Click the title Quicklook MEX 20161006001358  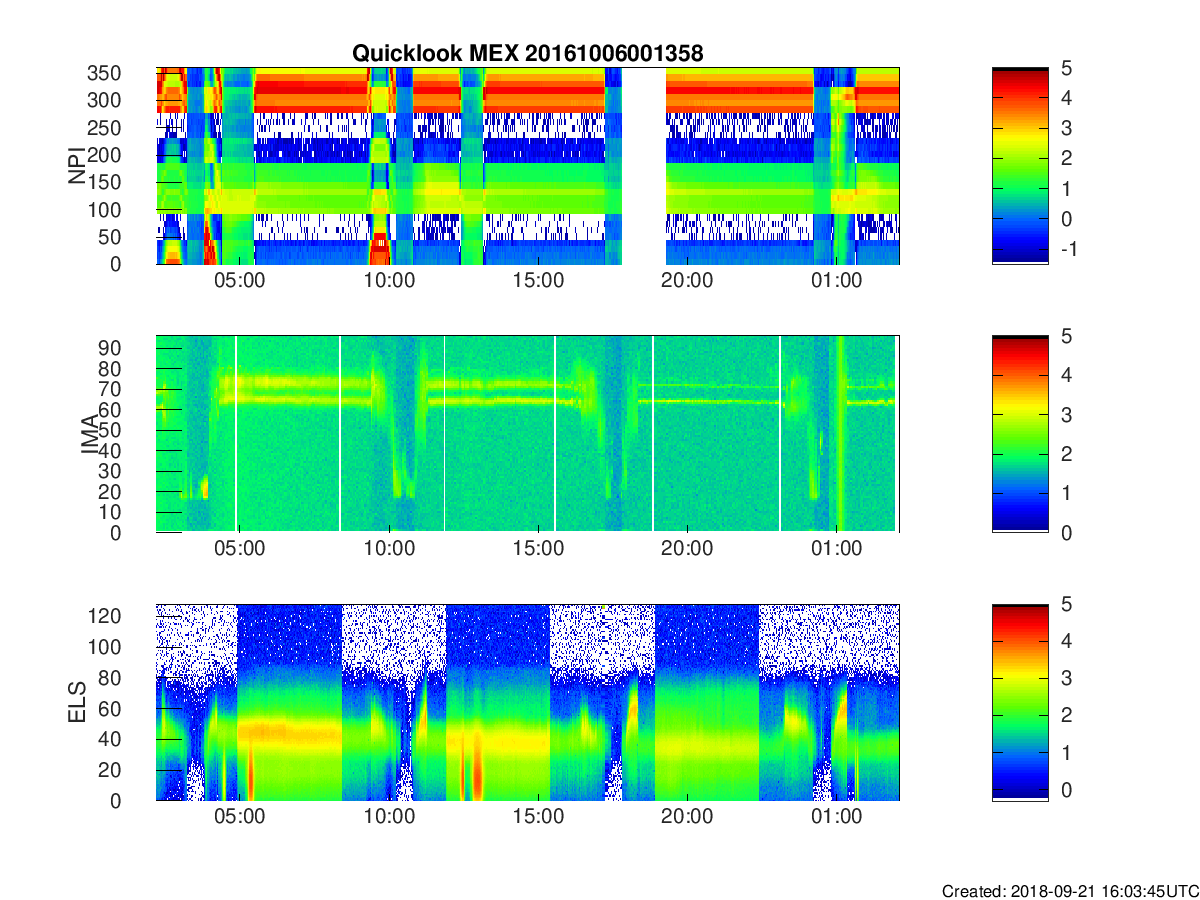coord(527,54)
